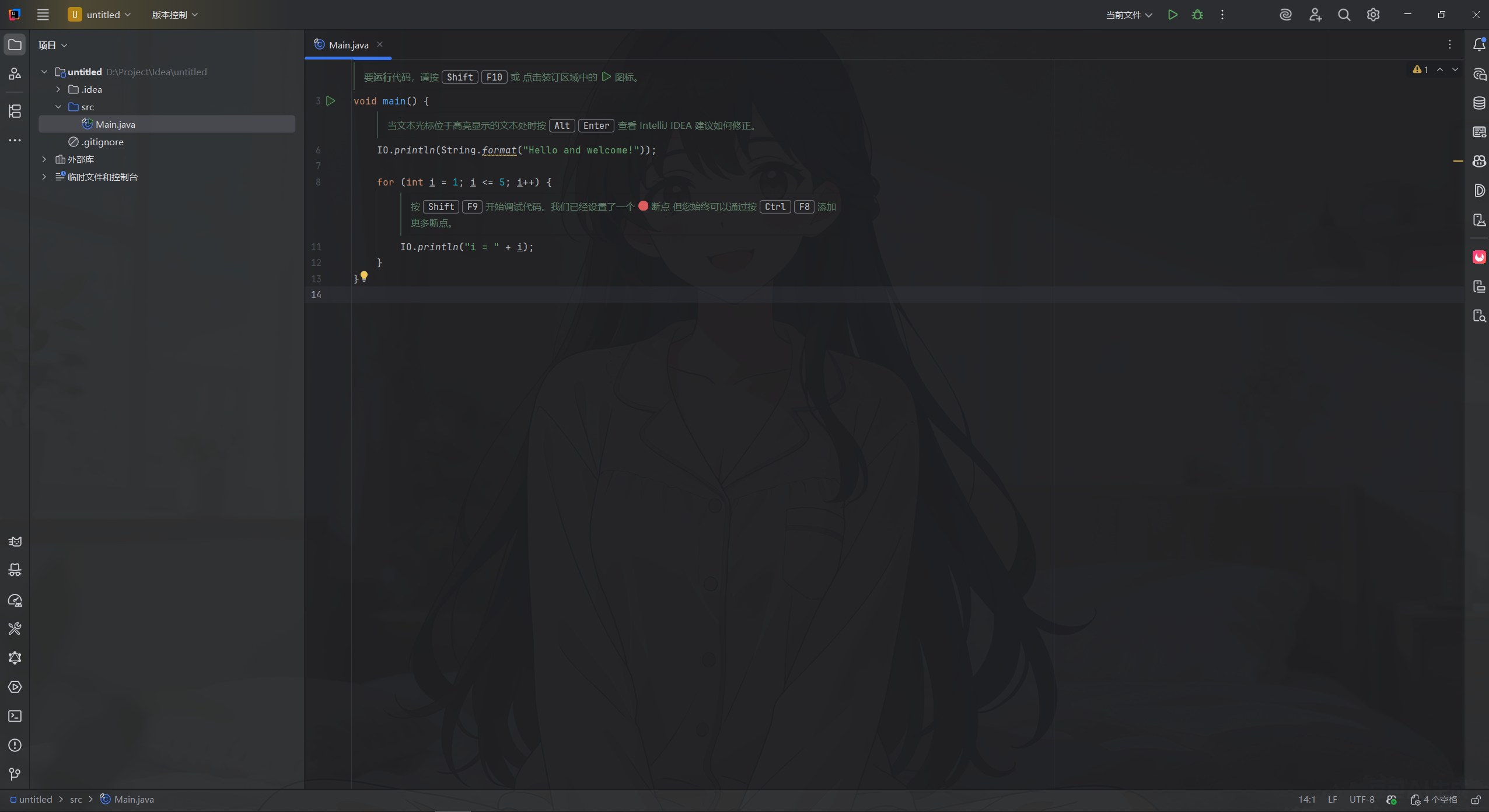Open the Terminal tool window
The height and width of the screenshot is (812, 1489).
(x=15, y=716)
